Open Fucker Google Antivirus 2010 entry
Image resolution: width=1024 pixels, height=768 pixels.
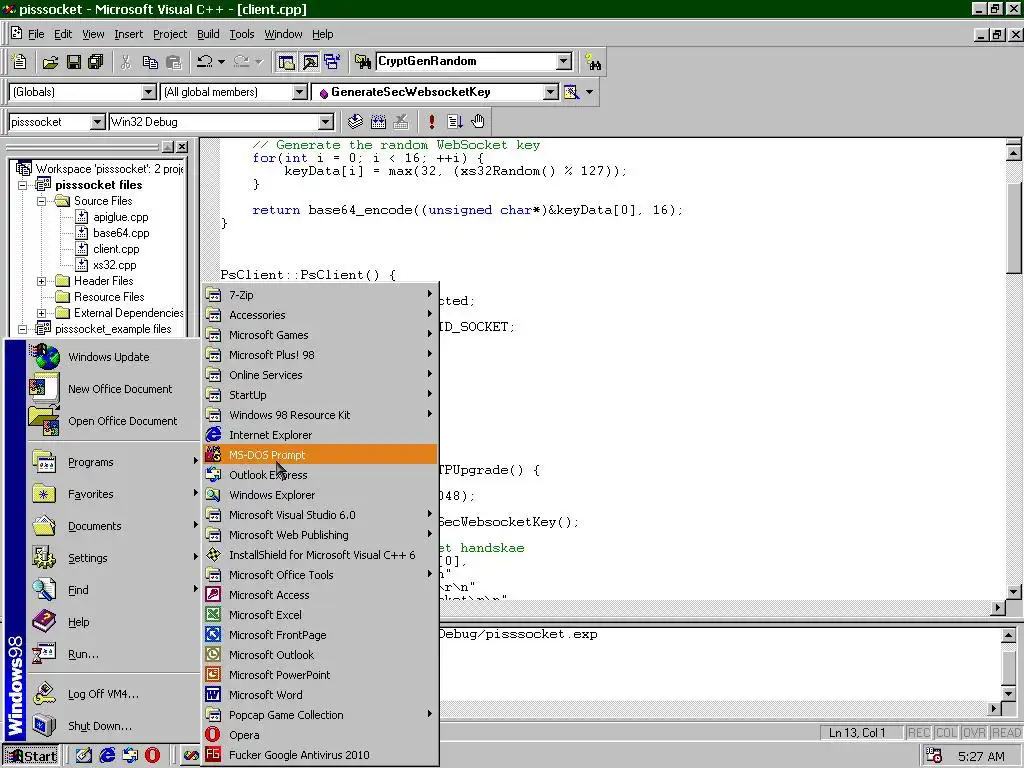click(320, 755)
